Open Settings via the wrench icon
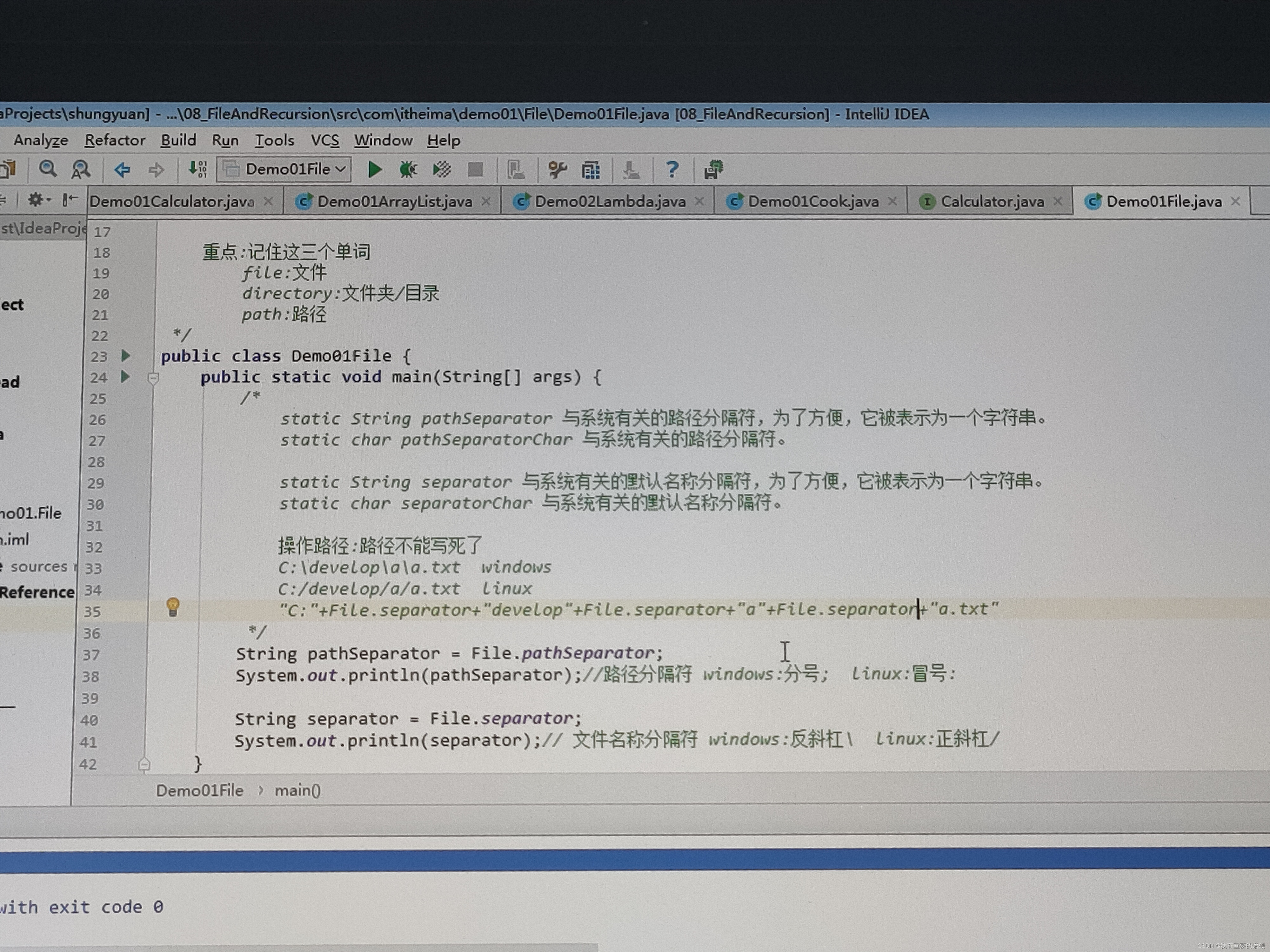The width and height of the screenshot is (1270, 952). point(557,169)
